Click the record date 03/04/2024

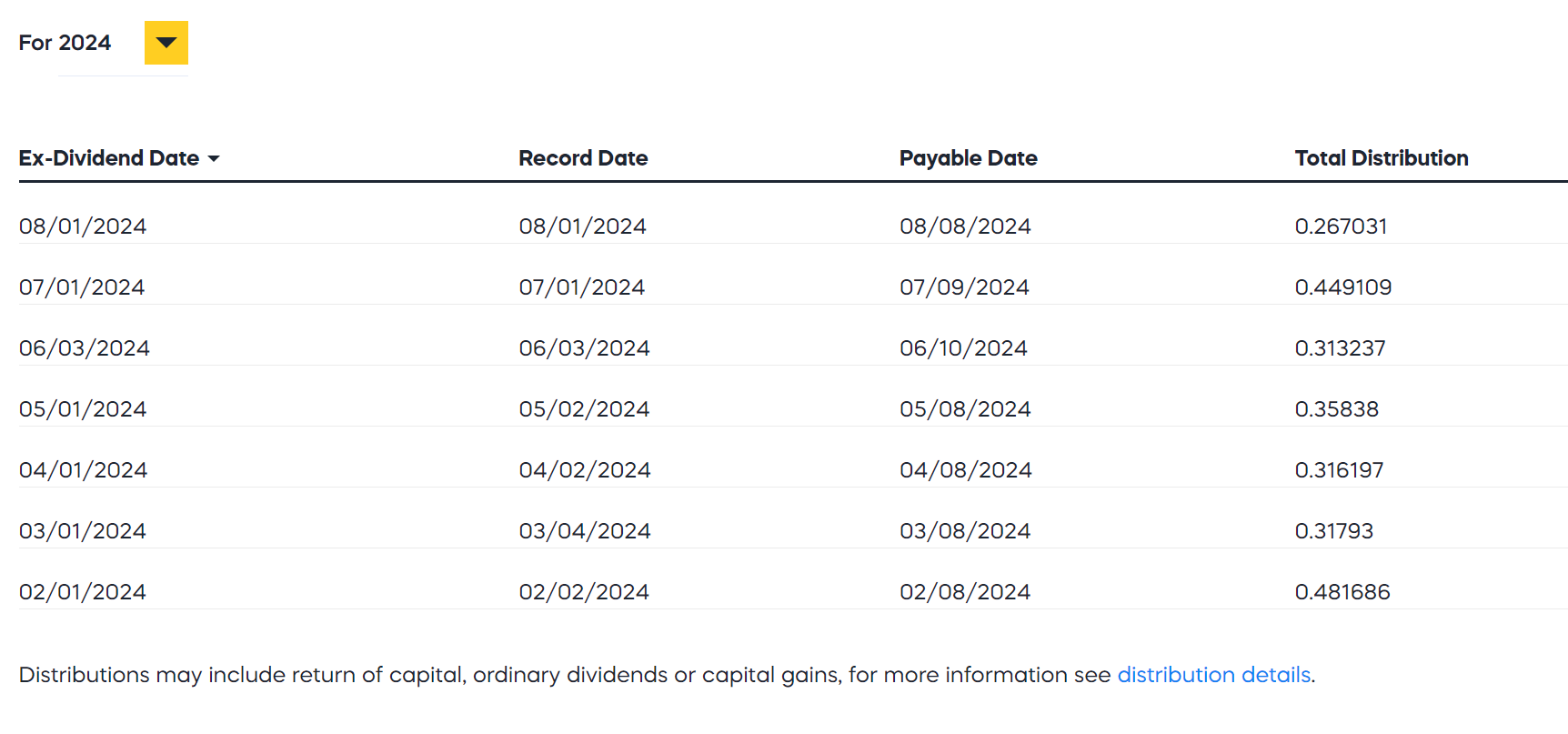[585, 531]
